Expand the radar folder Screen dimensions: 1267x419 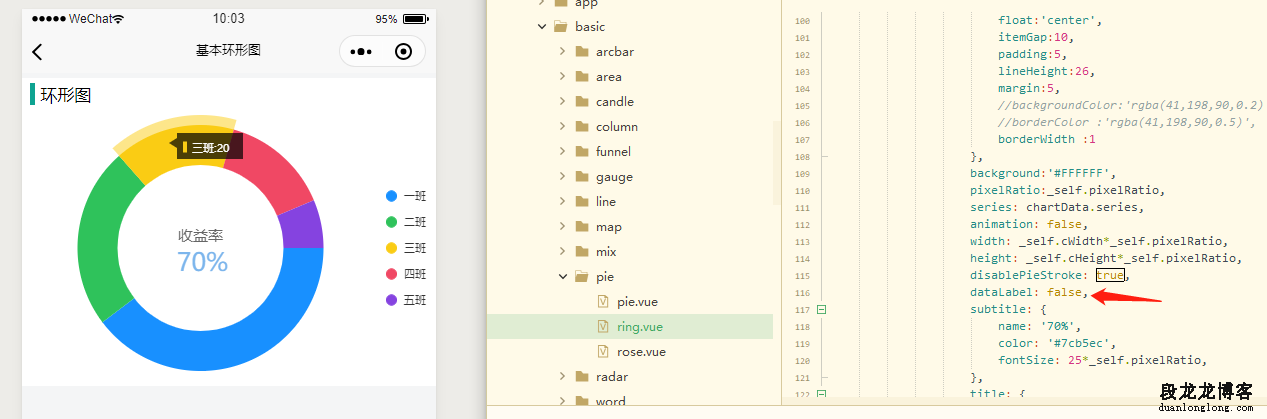(563, 376)
